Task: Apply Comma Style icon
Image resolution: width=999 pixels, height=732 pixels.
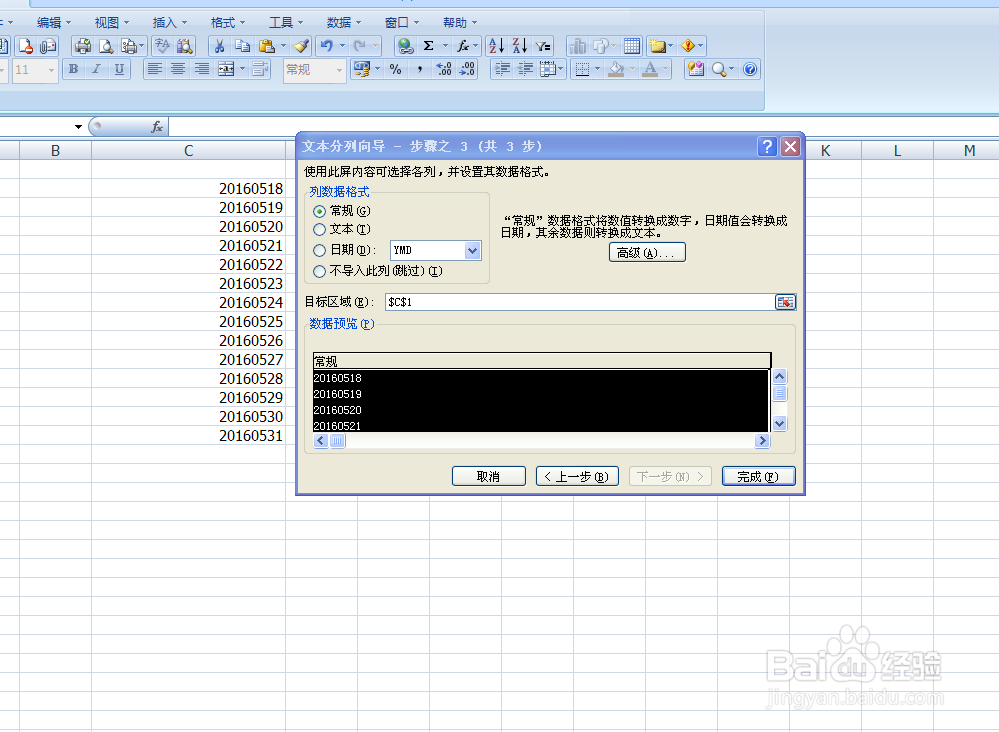Action: click(x=419, y=69)
